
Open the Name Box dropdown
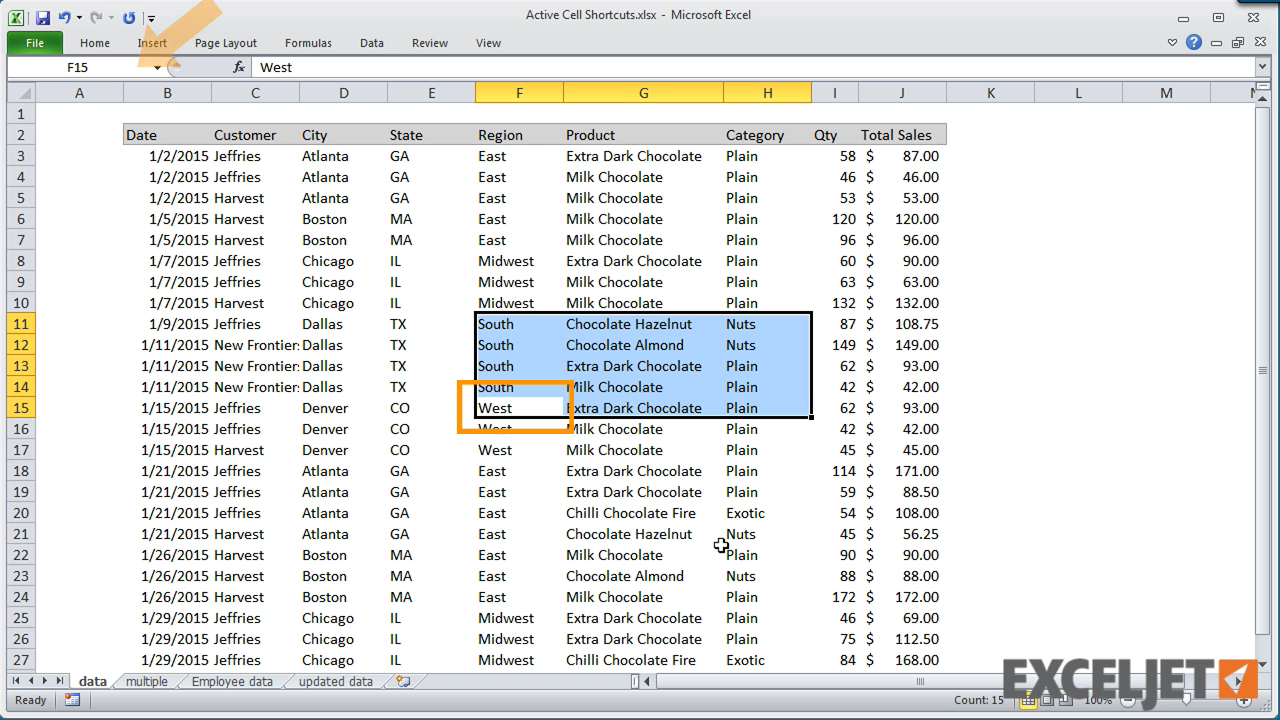(157, 67)
